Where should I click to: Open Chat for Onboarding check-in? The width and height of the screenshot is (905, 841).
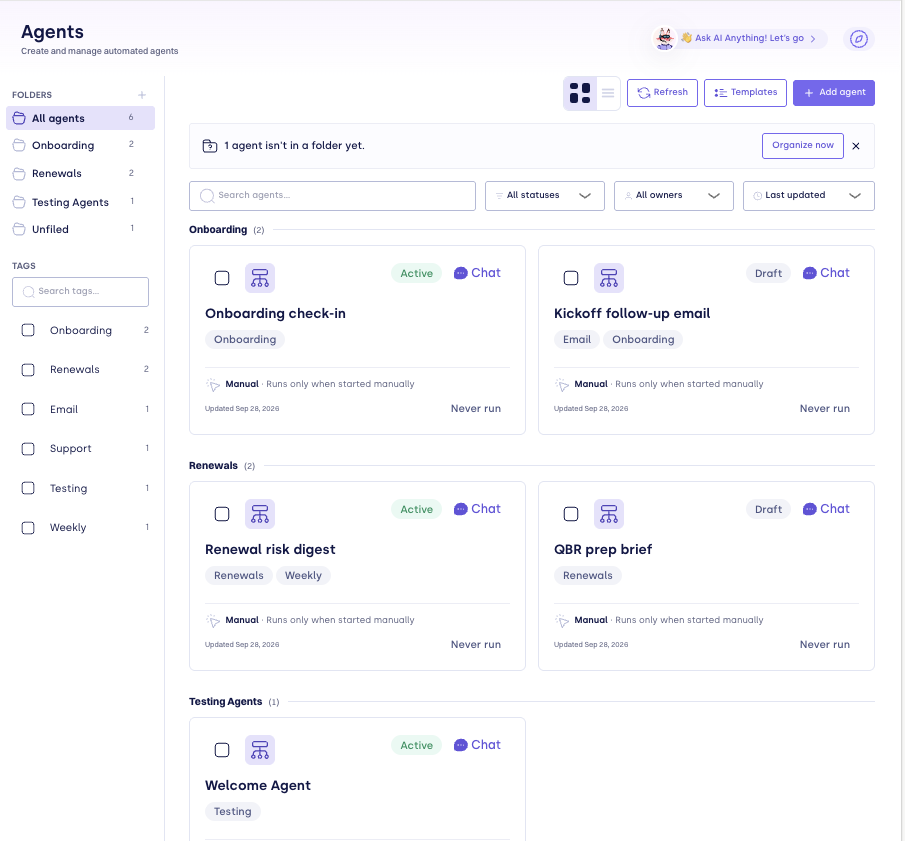click(x=477, y=273)
